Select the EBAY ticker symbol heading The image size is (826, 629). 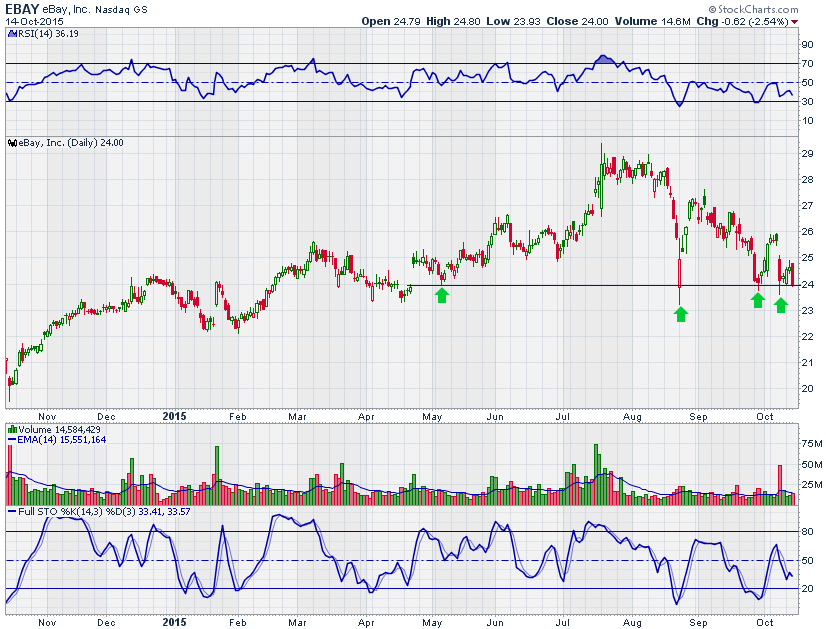(x=22, y=8)
